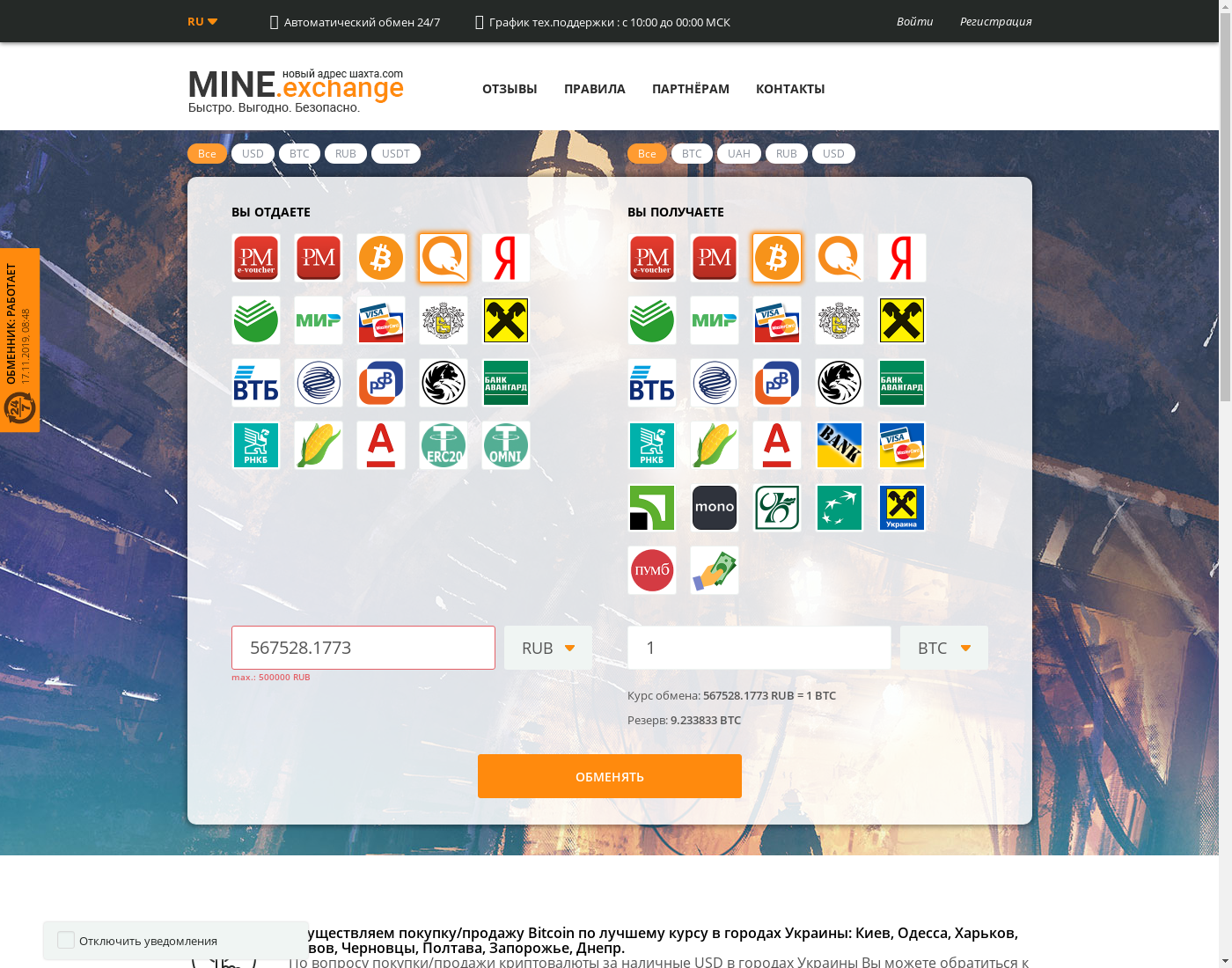
Task: Open the BTC currency dropdown
Action: [944, 648]
